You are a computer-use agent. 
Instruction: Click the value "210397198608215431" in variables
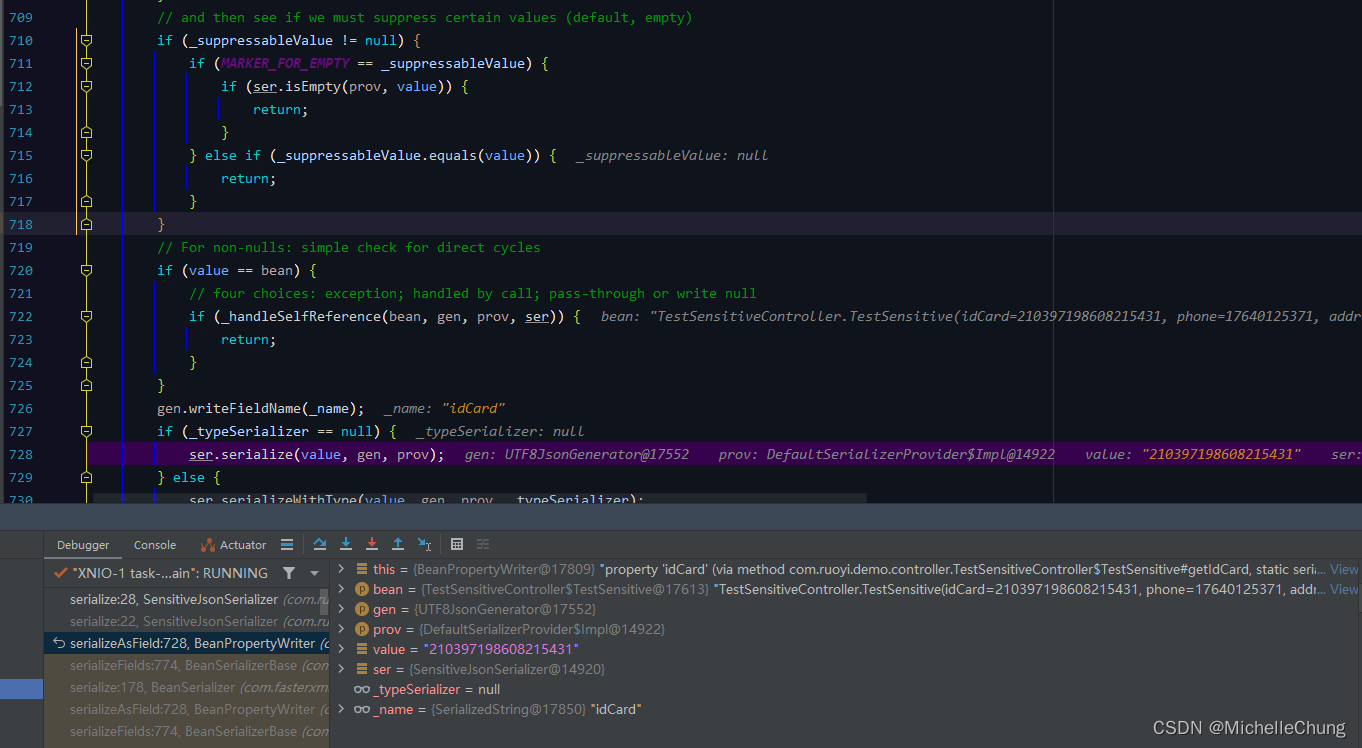pos(501,649)
